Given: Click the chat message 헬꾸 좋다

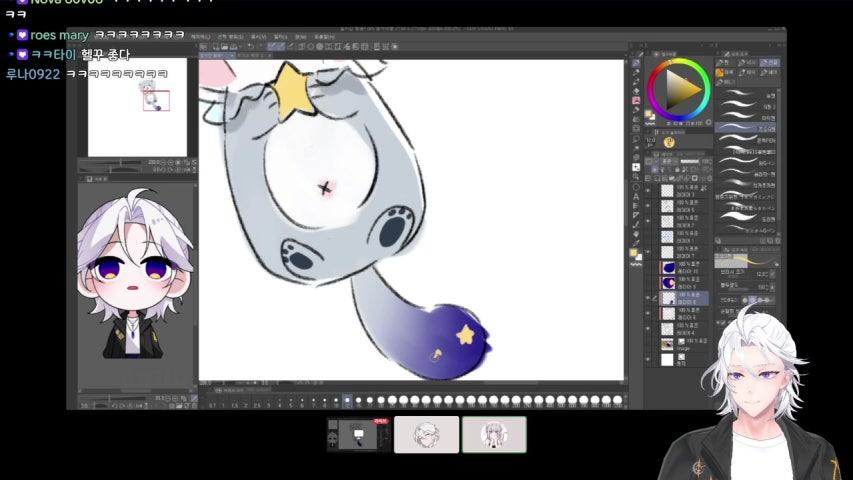Looking at the screenshot, I should [106, 54].
